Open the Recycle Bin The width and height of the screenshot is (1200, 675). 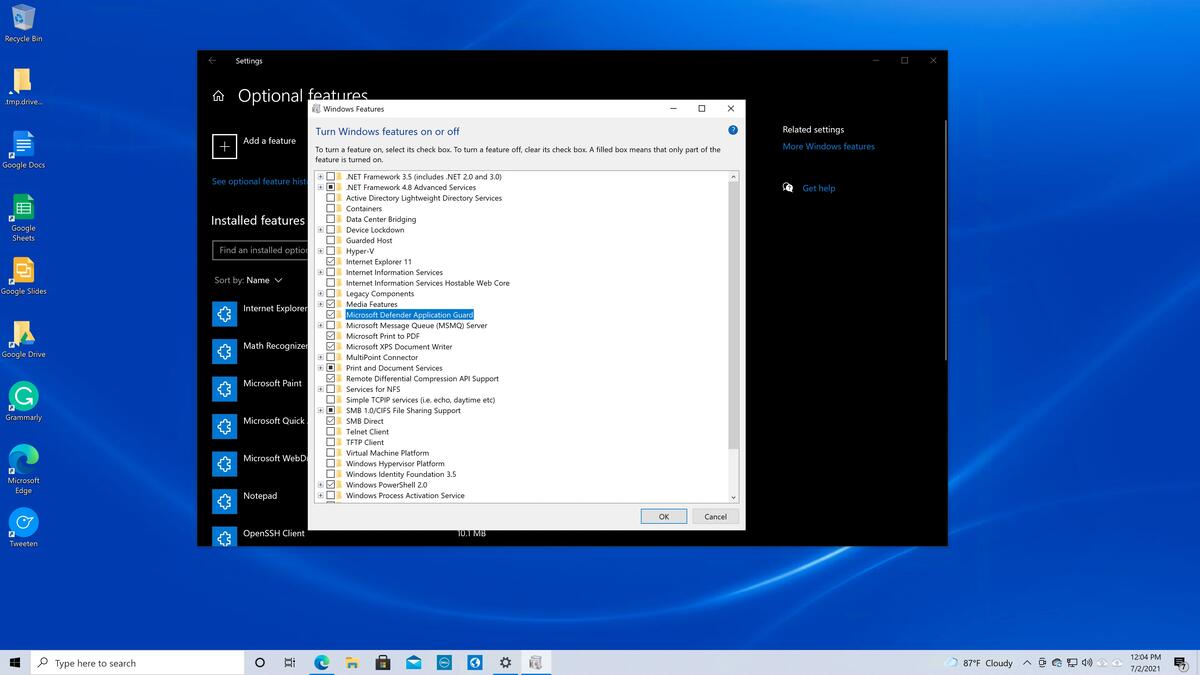click(x=23, y=17)
